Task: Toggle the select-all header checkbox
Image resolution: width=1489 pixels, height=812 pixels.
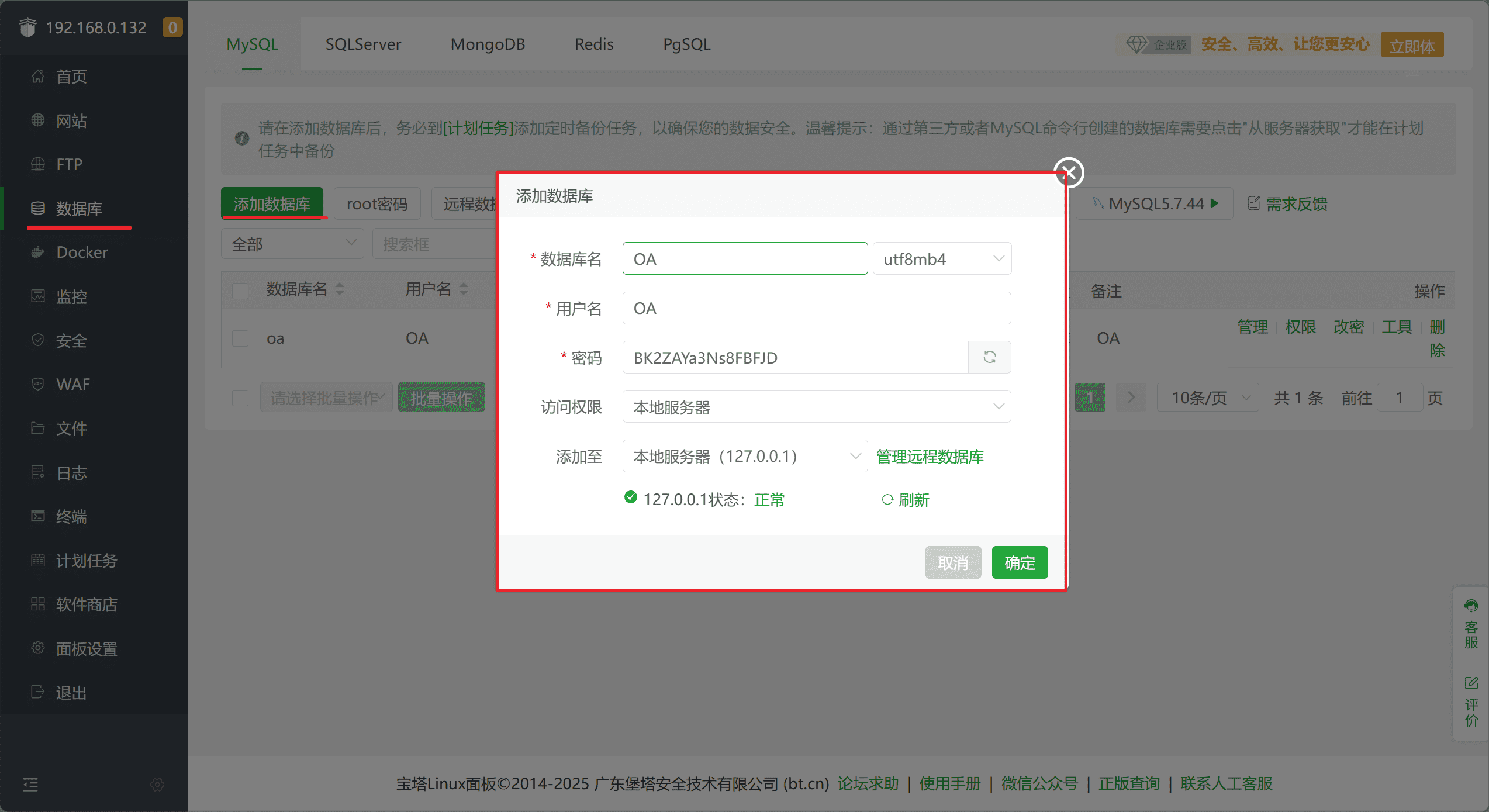Action: 240,291
